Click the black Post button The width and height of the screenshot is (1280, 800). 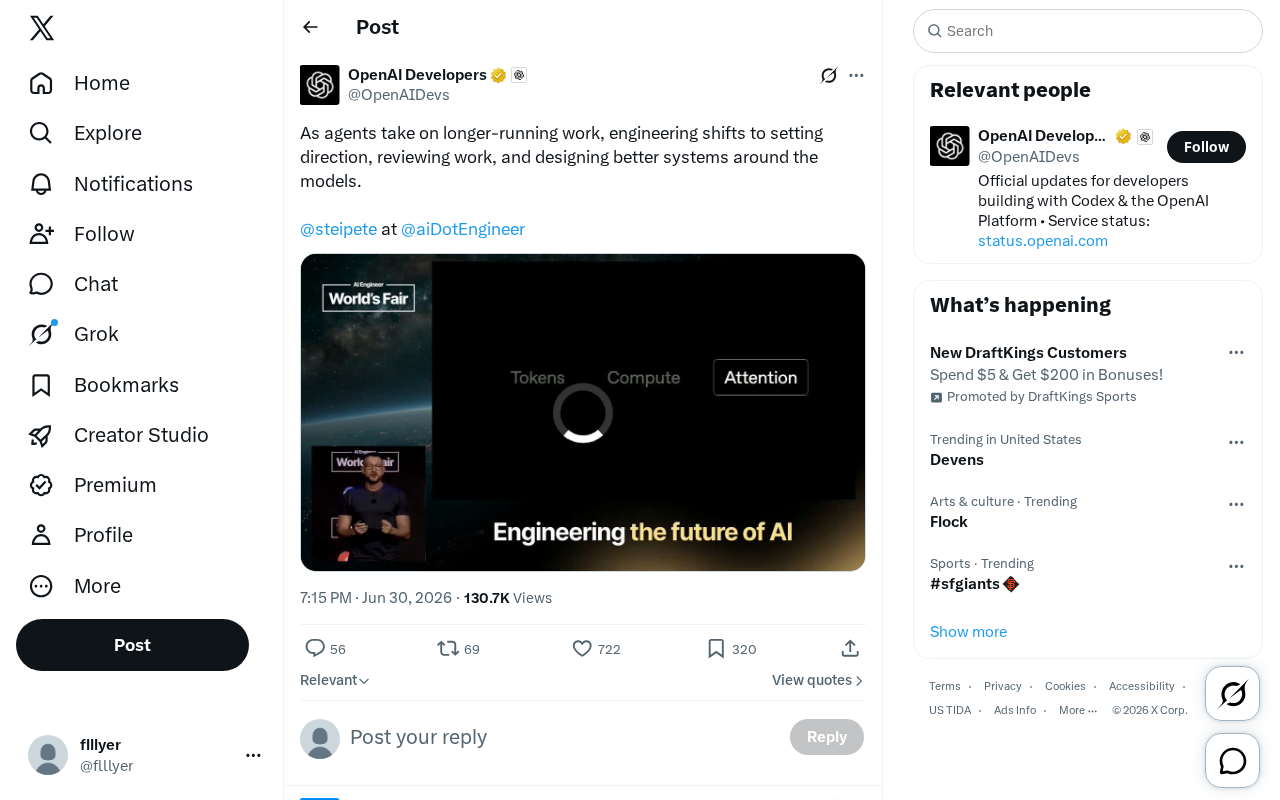point(132,645)
